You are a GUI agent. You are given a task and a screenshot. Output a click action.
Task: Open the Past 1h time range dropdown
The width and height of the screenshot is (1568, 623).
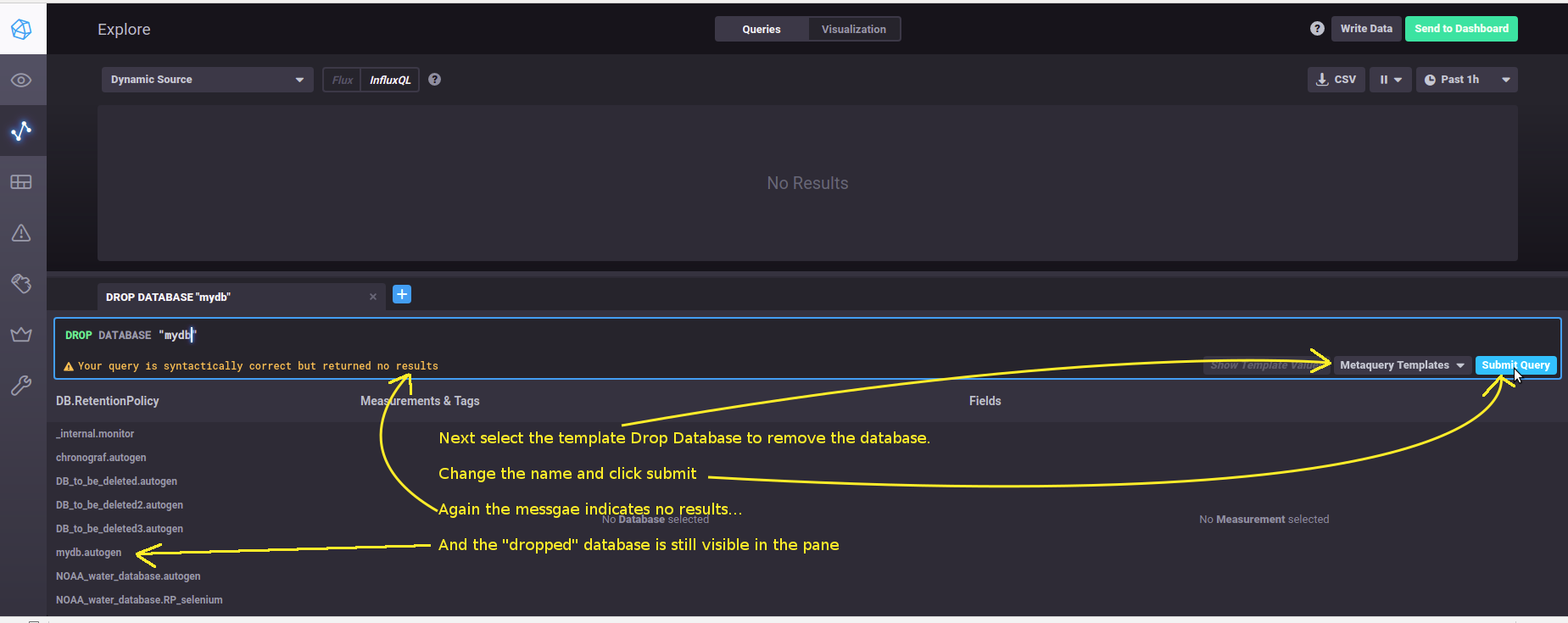1466,79
